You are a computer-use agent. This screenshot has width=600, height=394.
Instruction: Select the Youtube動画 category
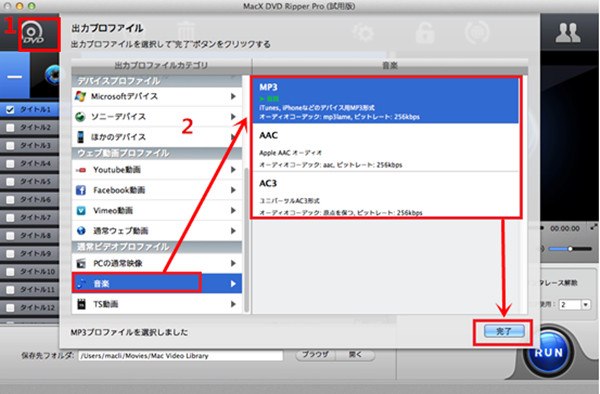157,170
